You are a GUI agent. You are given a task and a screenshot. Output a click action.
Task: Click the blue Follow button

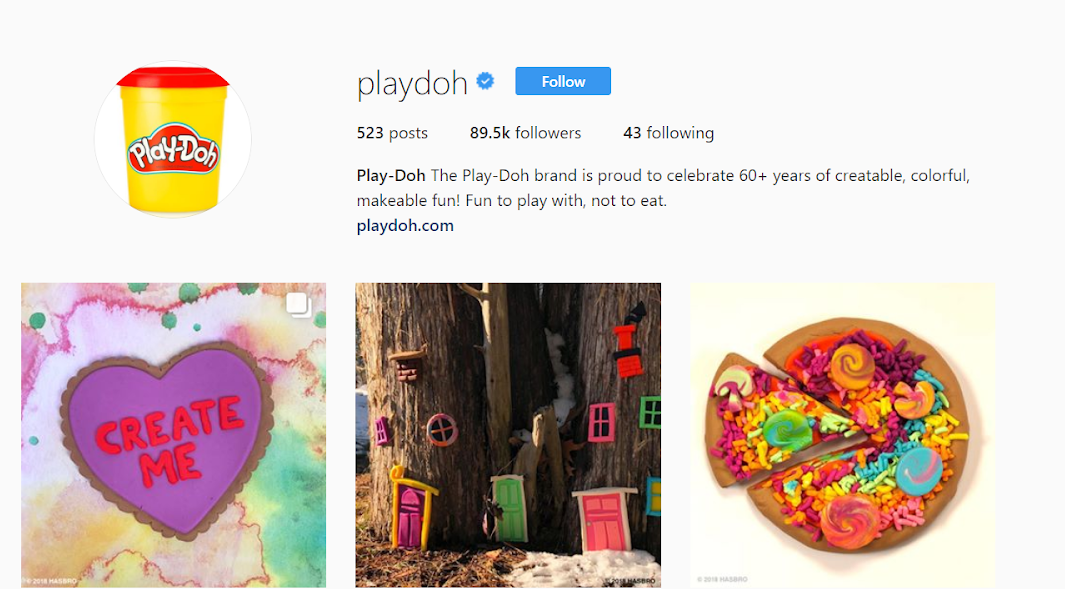[562, 81]
